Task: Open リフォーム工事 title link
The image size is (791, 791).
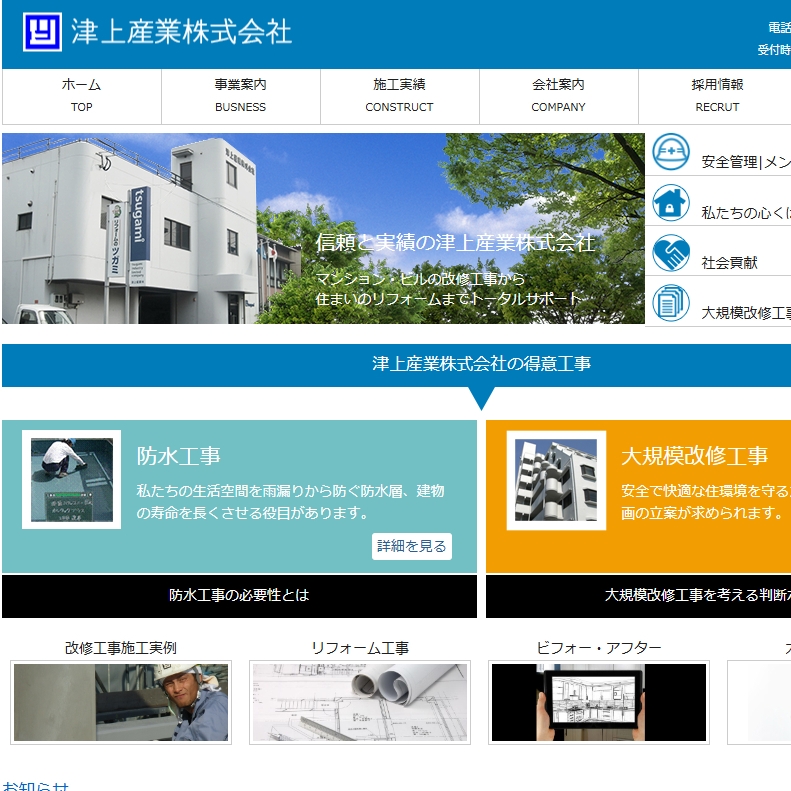Action: (360, 648)
